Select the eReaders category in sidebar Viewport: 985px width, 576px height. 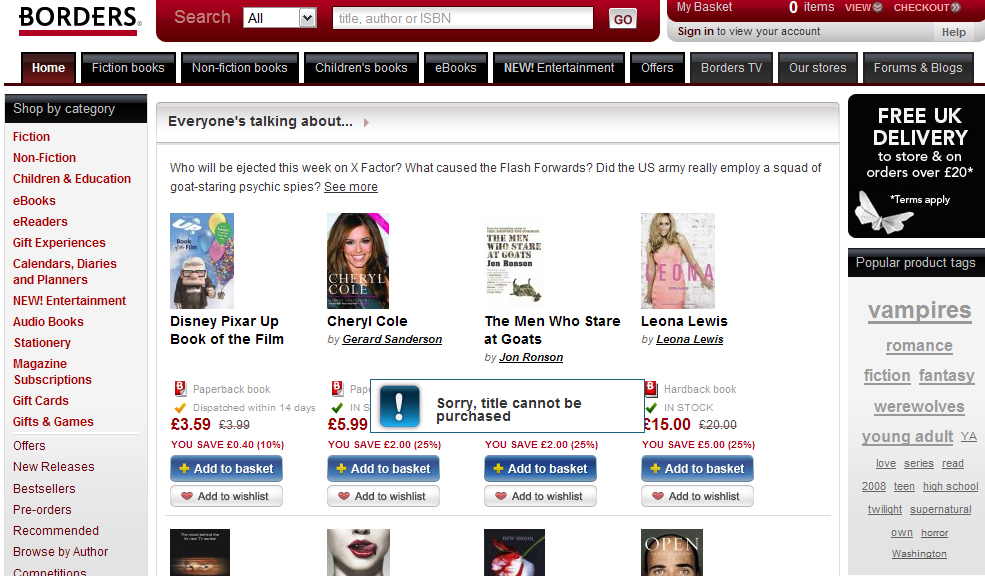tap(40, 222)
